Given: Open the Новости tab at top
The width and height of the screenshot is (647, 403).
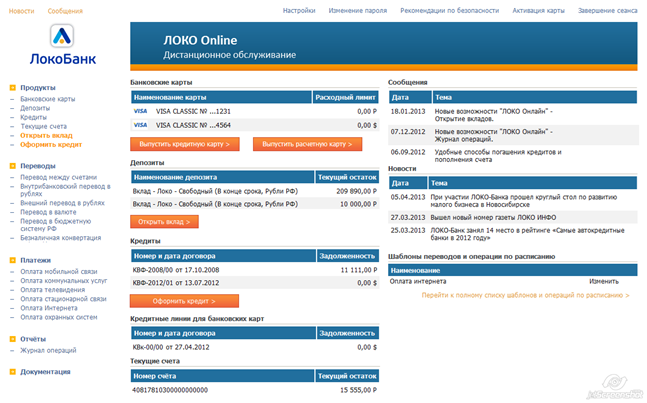Looking at the screenshot, I should [21, 10].
